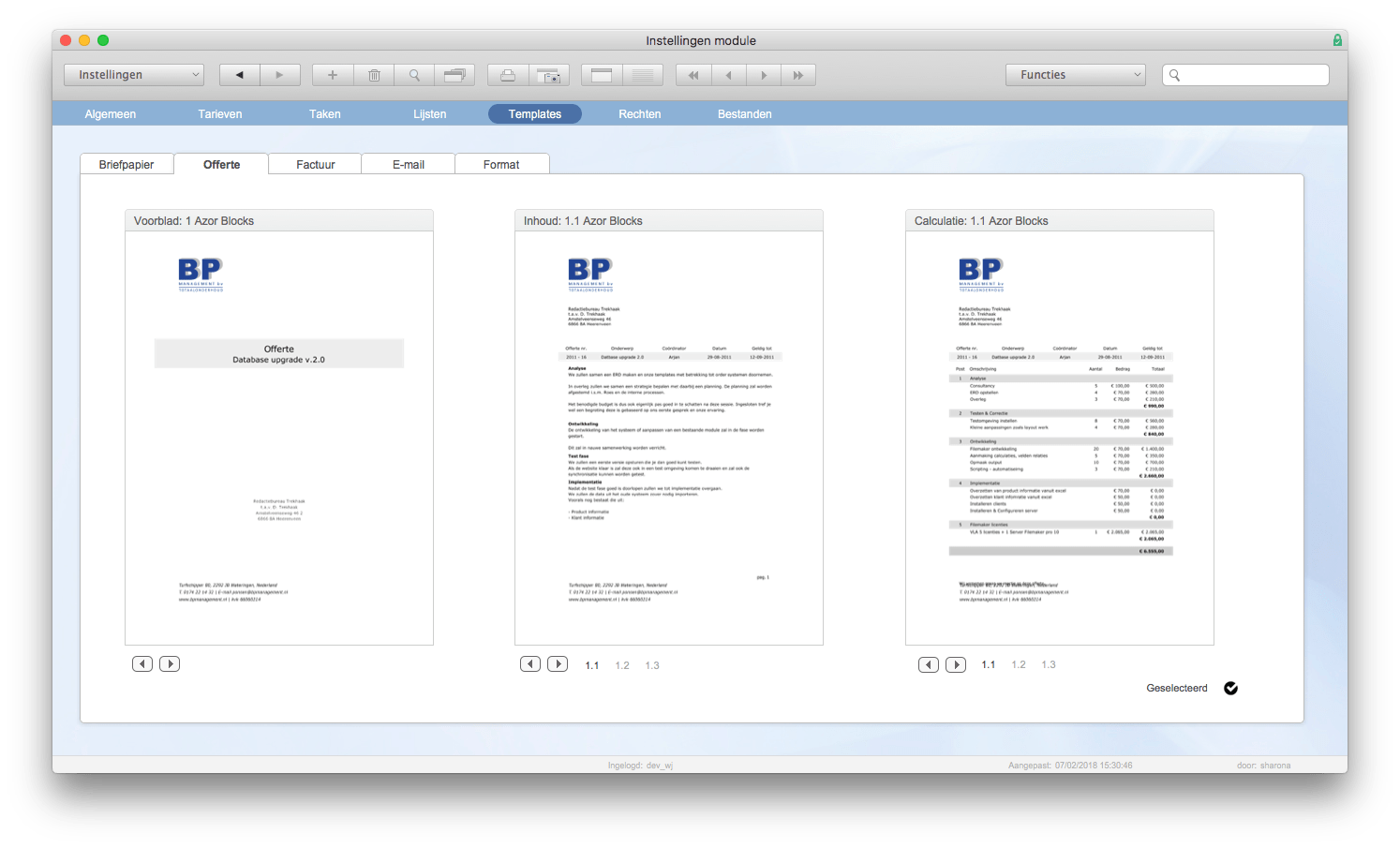Open the Tarieven section
The height and width of the screenshot is (848, 1400).
click(x=220, y=114)
